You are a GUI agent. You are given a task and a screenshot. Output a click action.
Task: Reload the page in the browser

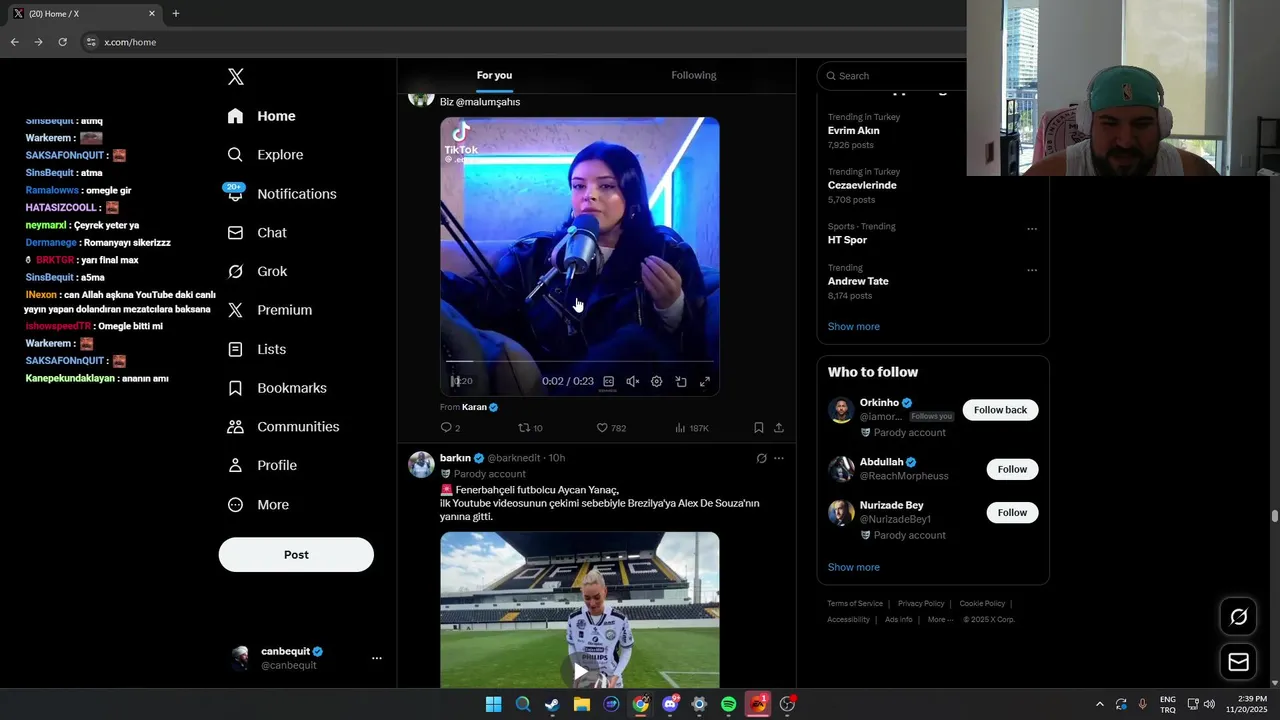62,42
